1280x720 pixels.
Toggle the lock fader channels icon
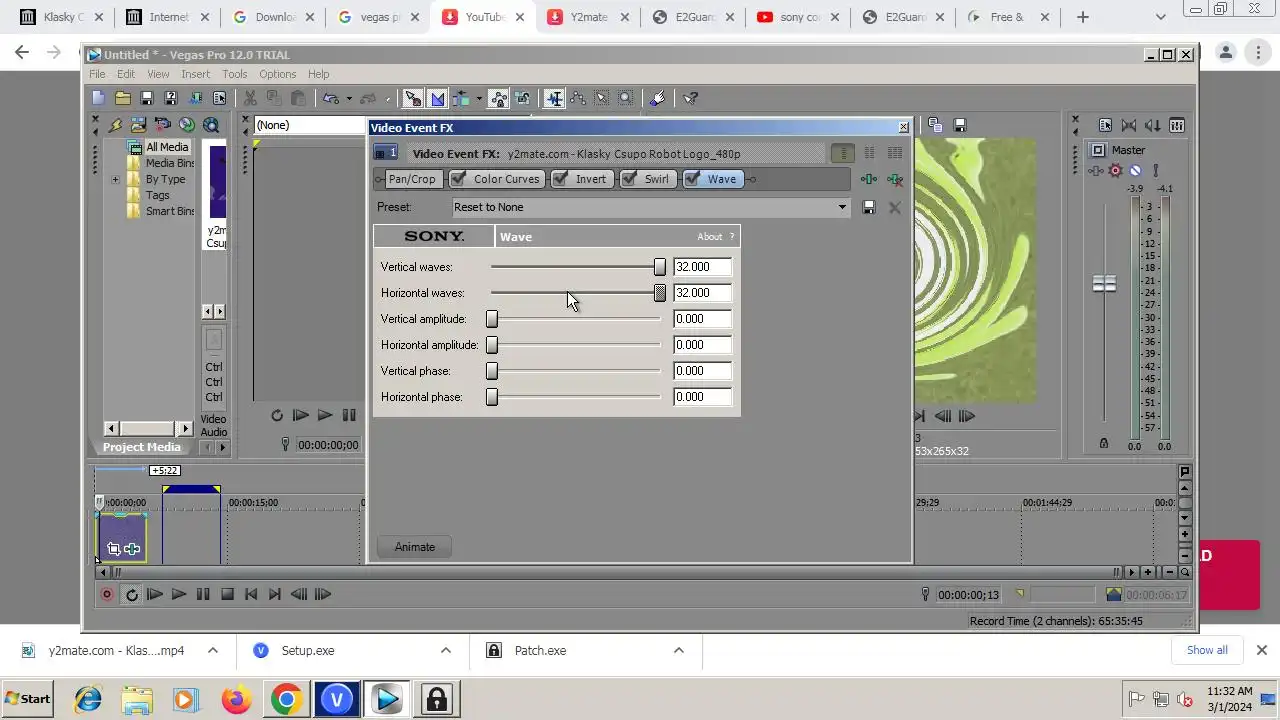(1104, 443)
